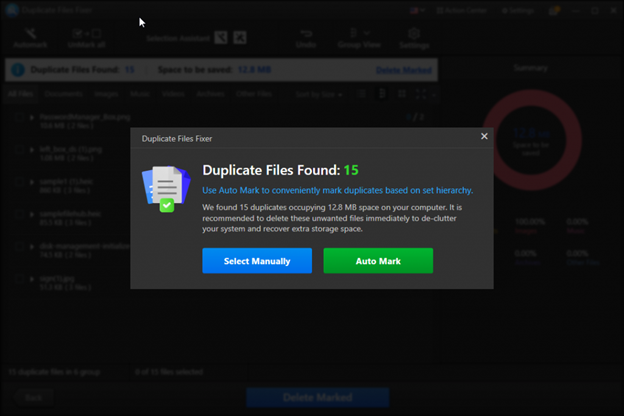Image resolution: width=624 pixels, height=416 pixels.
Task: Open the Group View dropdown
Action: point(359,38)
